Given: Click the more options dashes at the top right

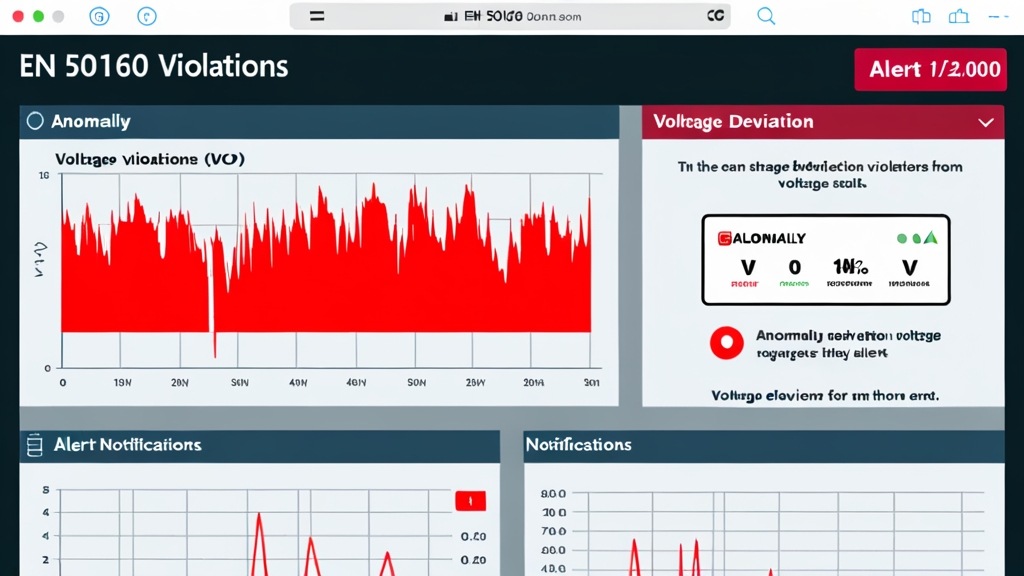Looking at the screenshot, I should [998, 16].
